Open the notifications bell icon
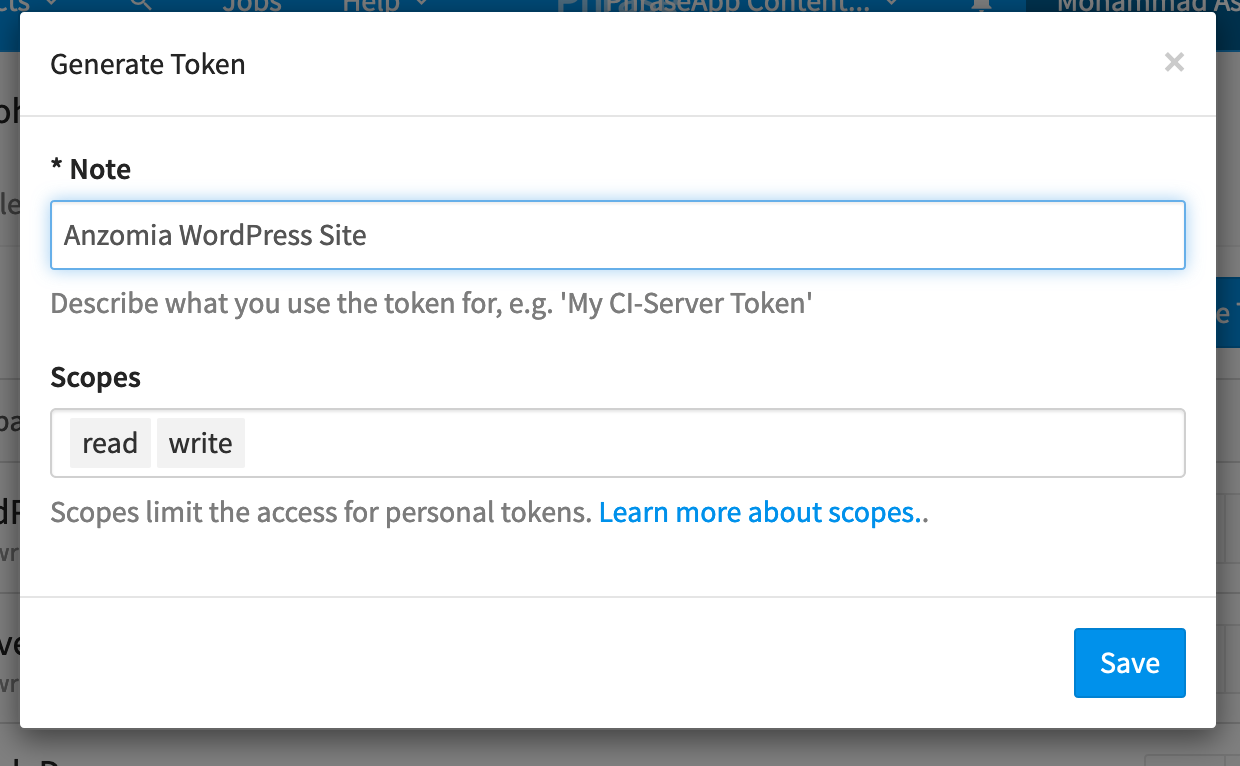1240x766 pixels. 982,6
